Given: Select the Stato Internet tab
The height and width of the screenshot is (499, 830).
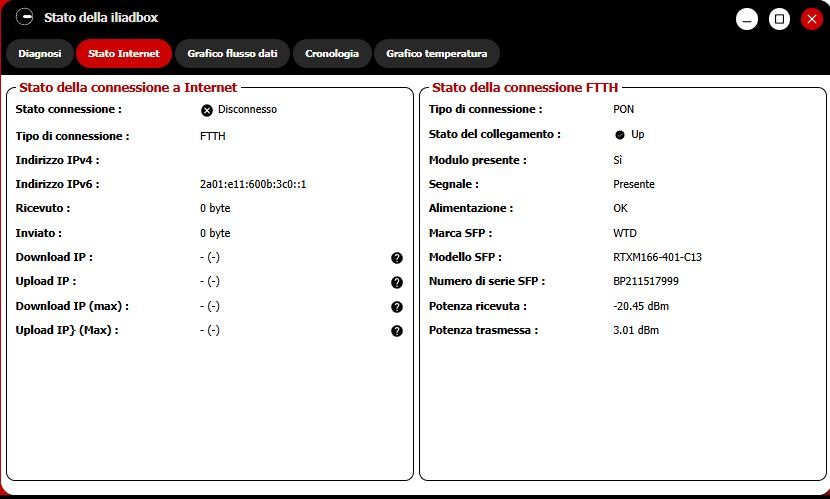Looking at the screenshot, I should pos(124,53).
